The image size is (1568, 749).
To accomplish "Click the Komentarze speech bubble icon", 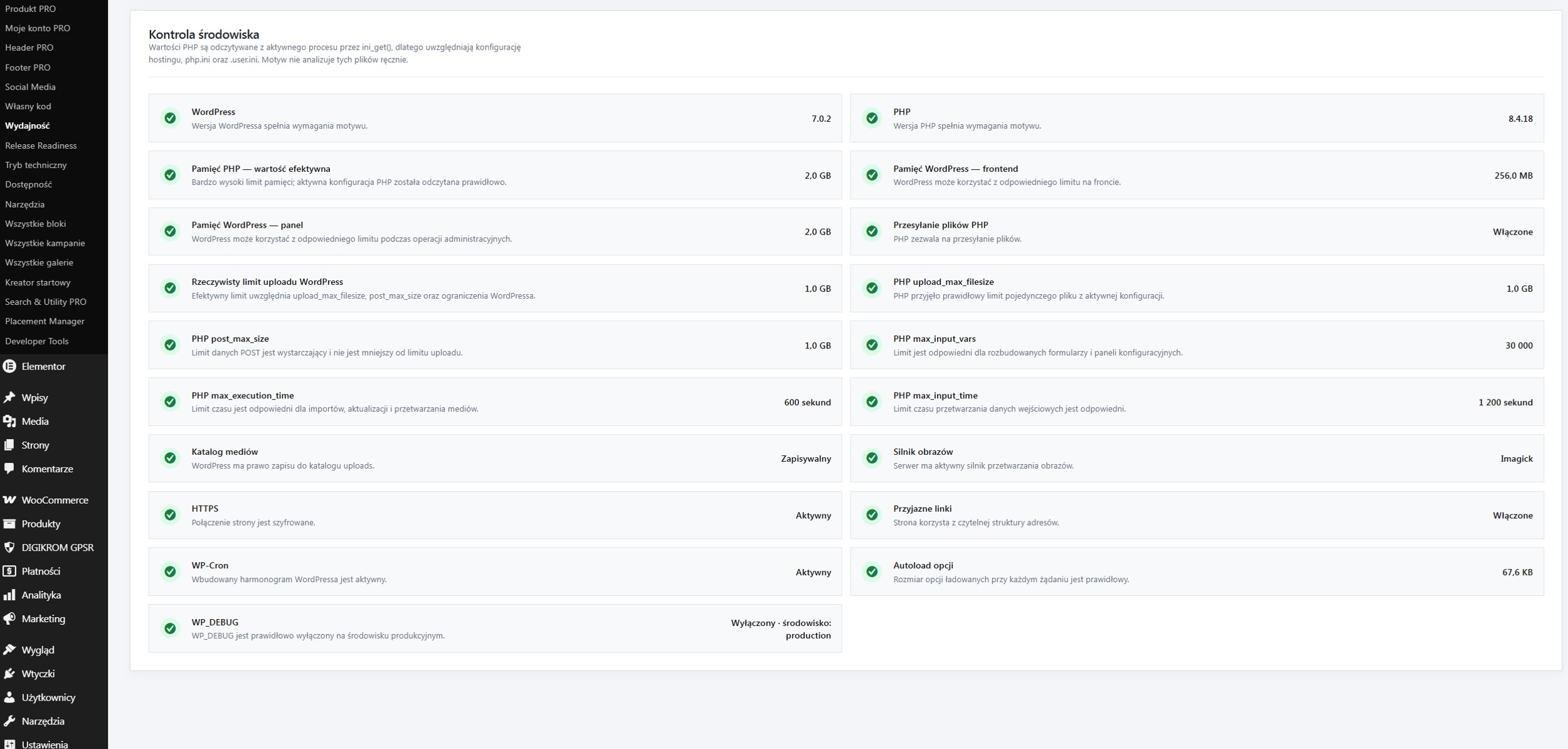I will (9, 469).
